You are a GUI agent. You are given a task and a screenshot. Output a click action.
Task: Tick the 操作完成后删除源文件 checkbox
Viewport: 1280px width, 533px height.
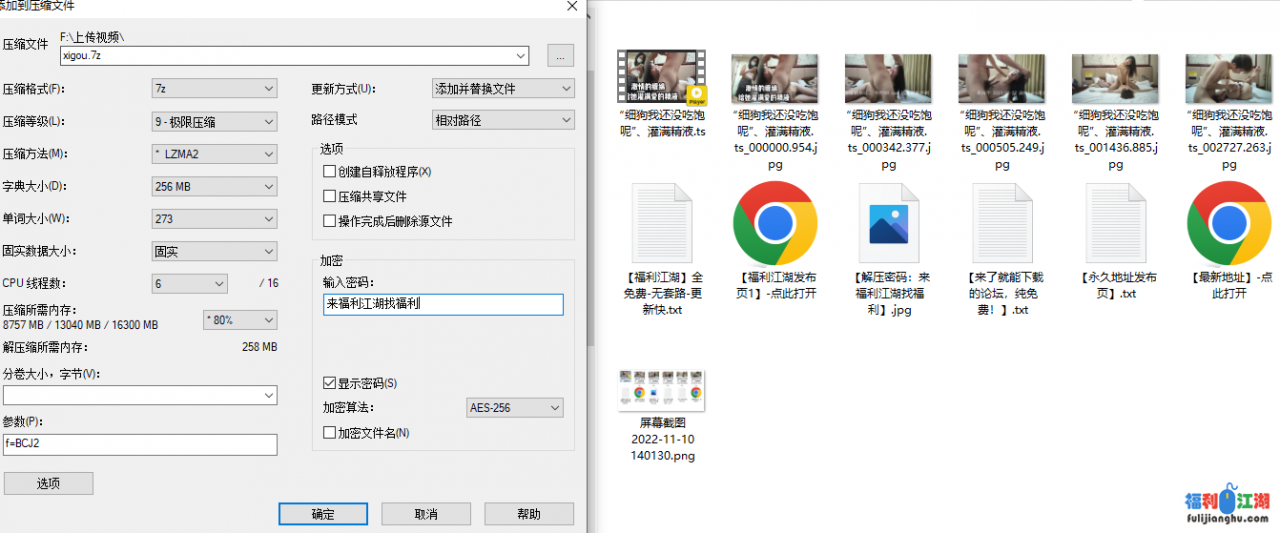(x=330, y=221)
